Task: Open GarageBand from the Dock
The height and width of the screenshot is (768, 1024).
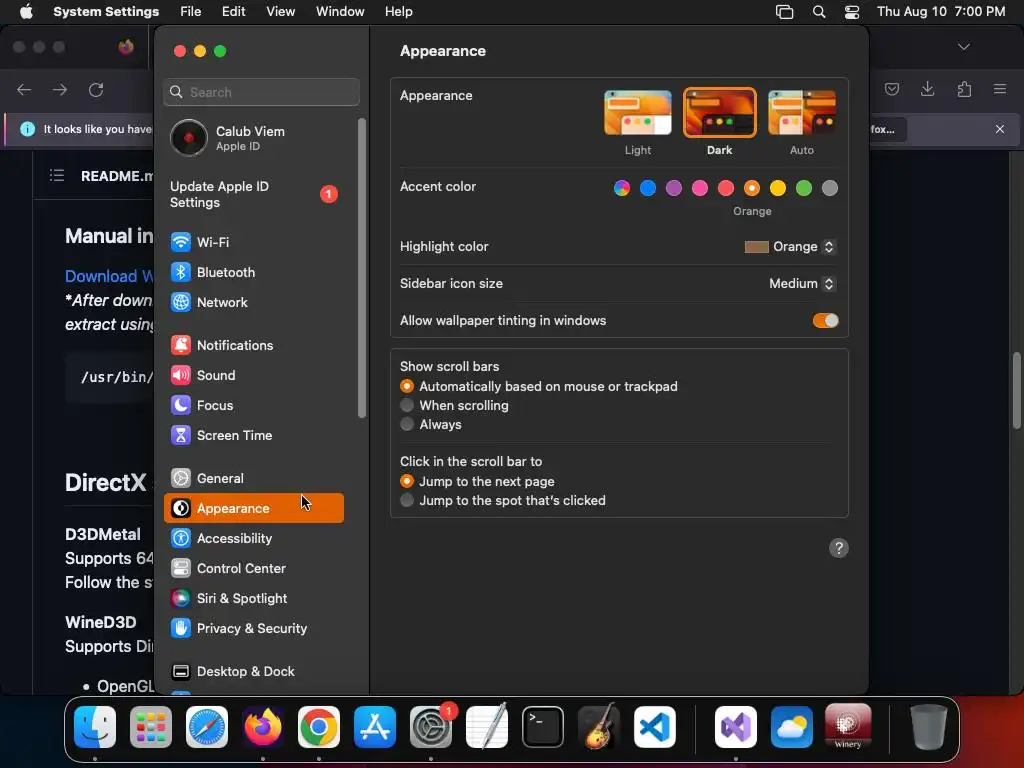Action: coord(599,727)
